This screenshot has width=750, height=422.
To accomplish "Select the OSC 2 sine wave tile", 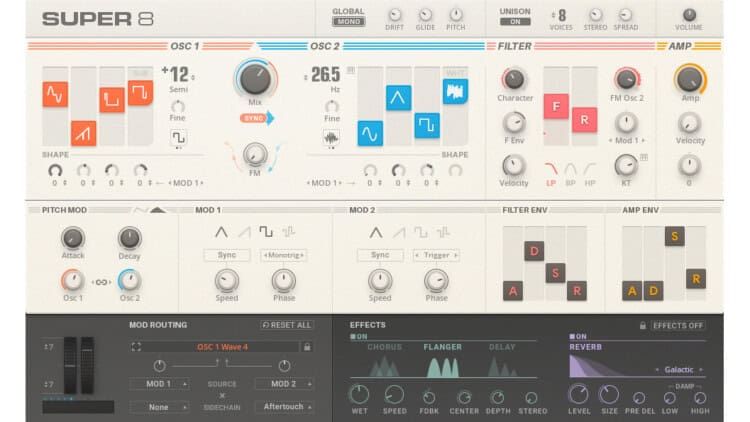I will (370, 133).
